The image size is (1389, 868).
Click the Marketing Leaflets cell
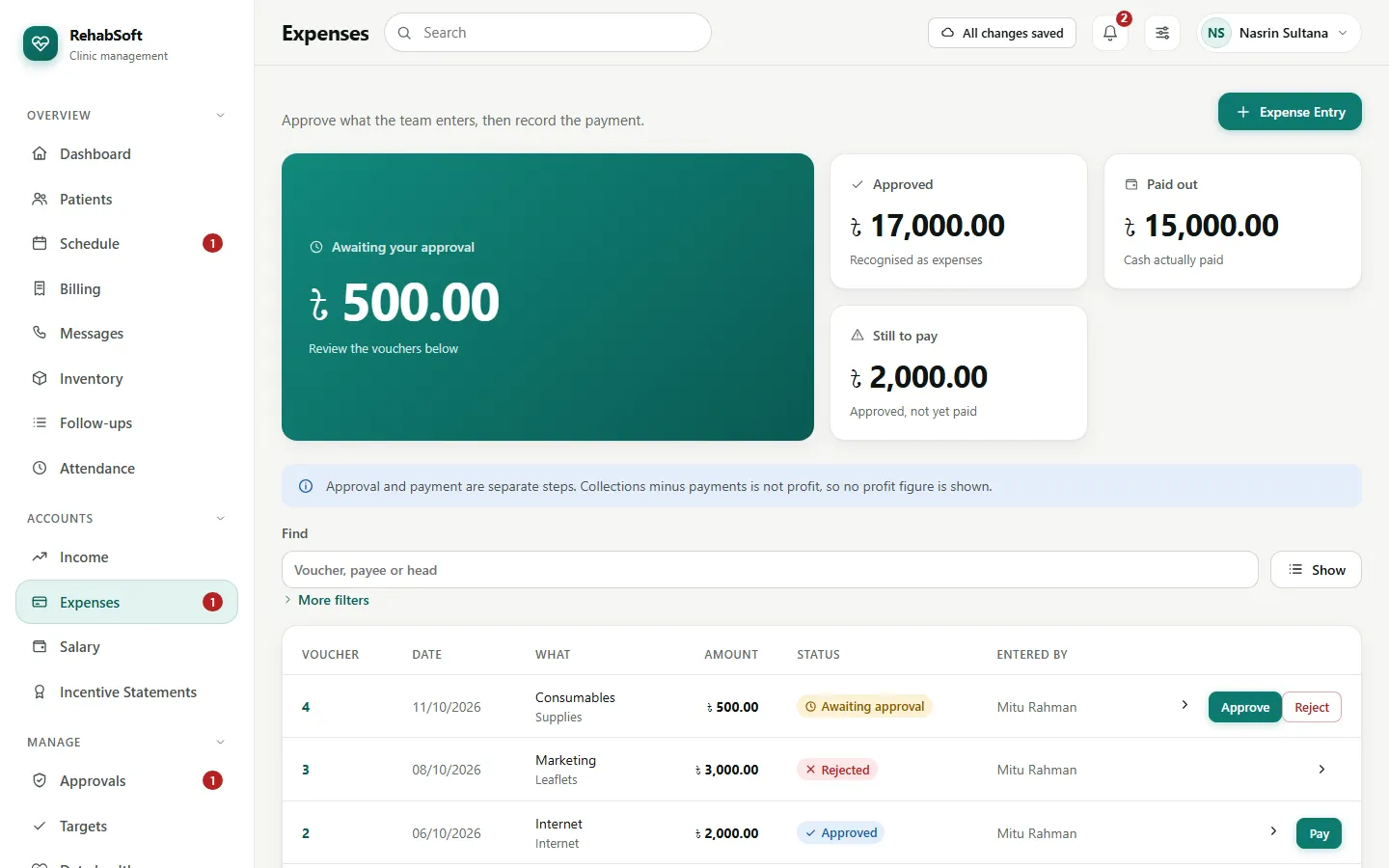click(x=565, y=770)
